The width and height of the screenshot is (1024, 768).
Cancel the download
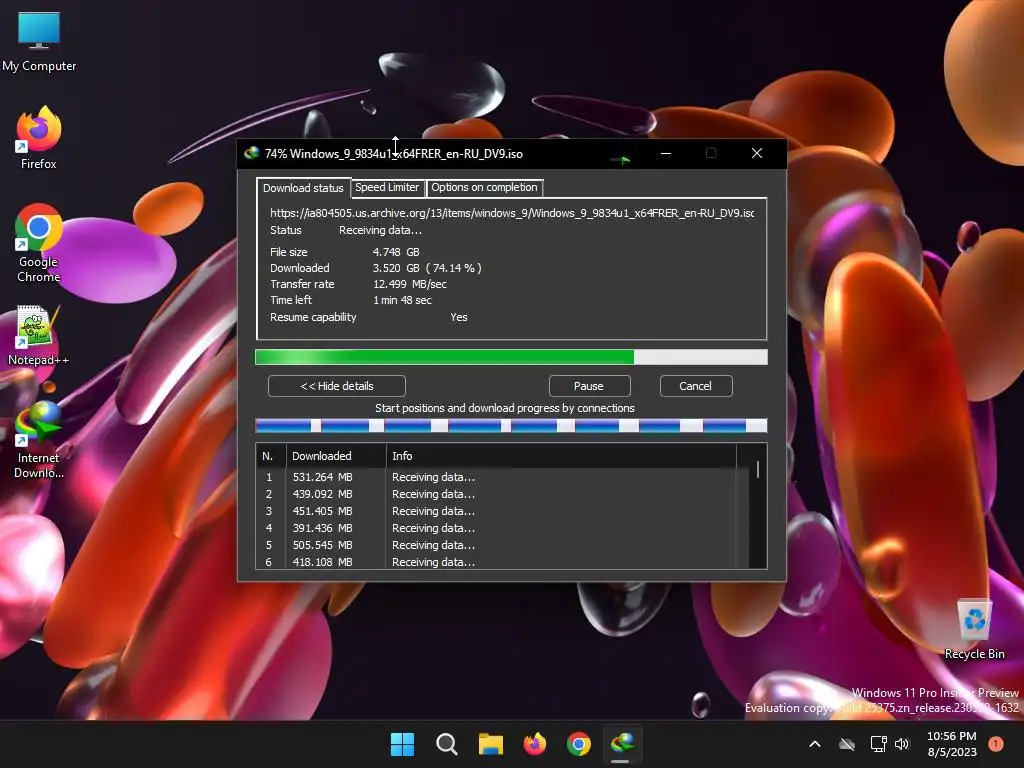coord(696,386)
